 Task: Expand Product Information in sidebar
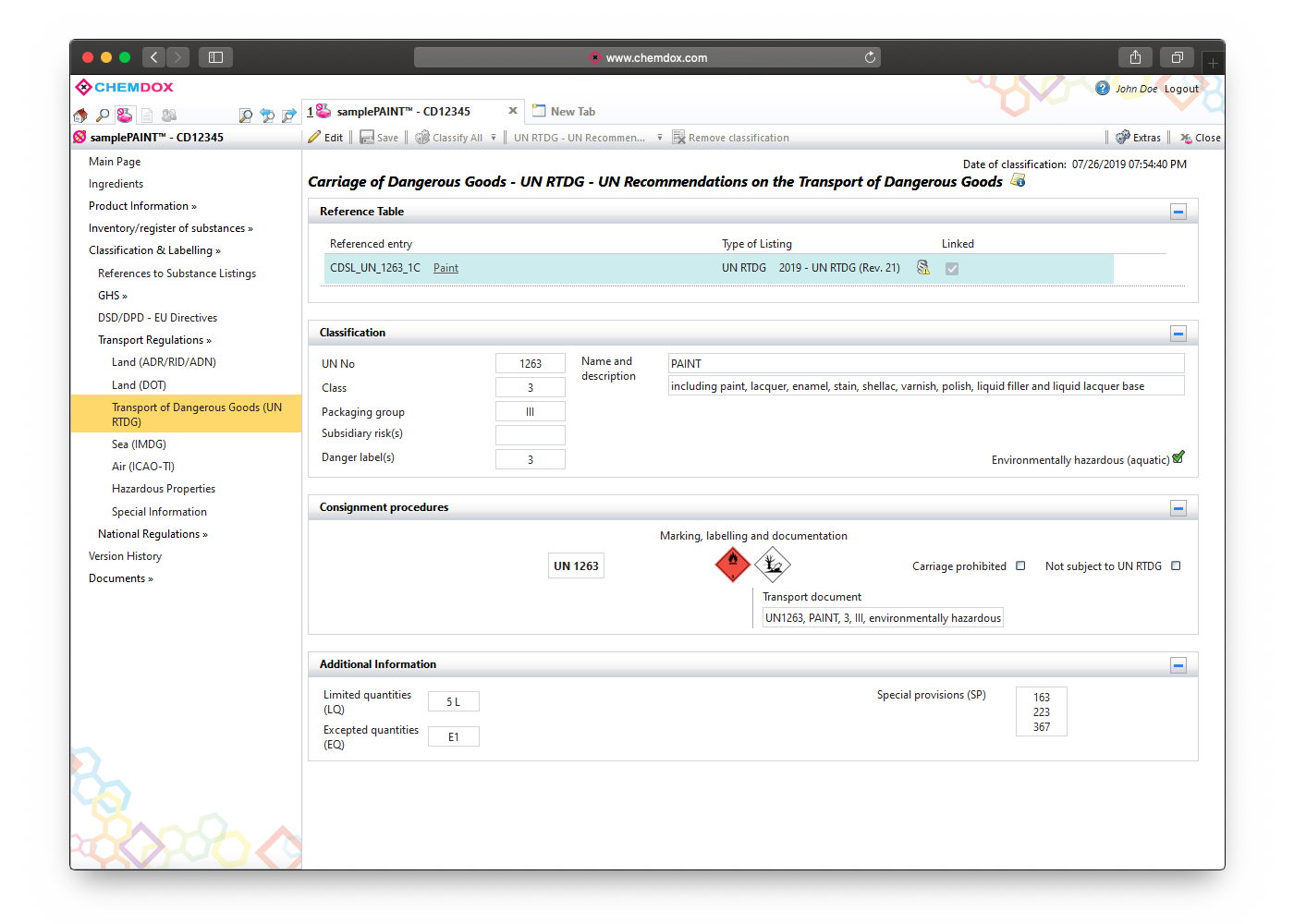tap(142, 206)
